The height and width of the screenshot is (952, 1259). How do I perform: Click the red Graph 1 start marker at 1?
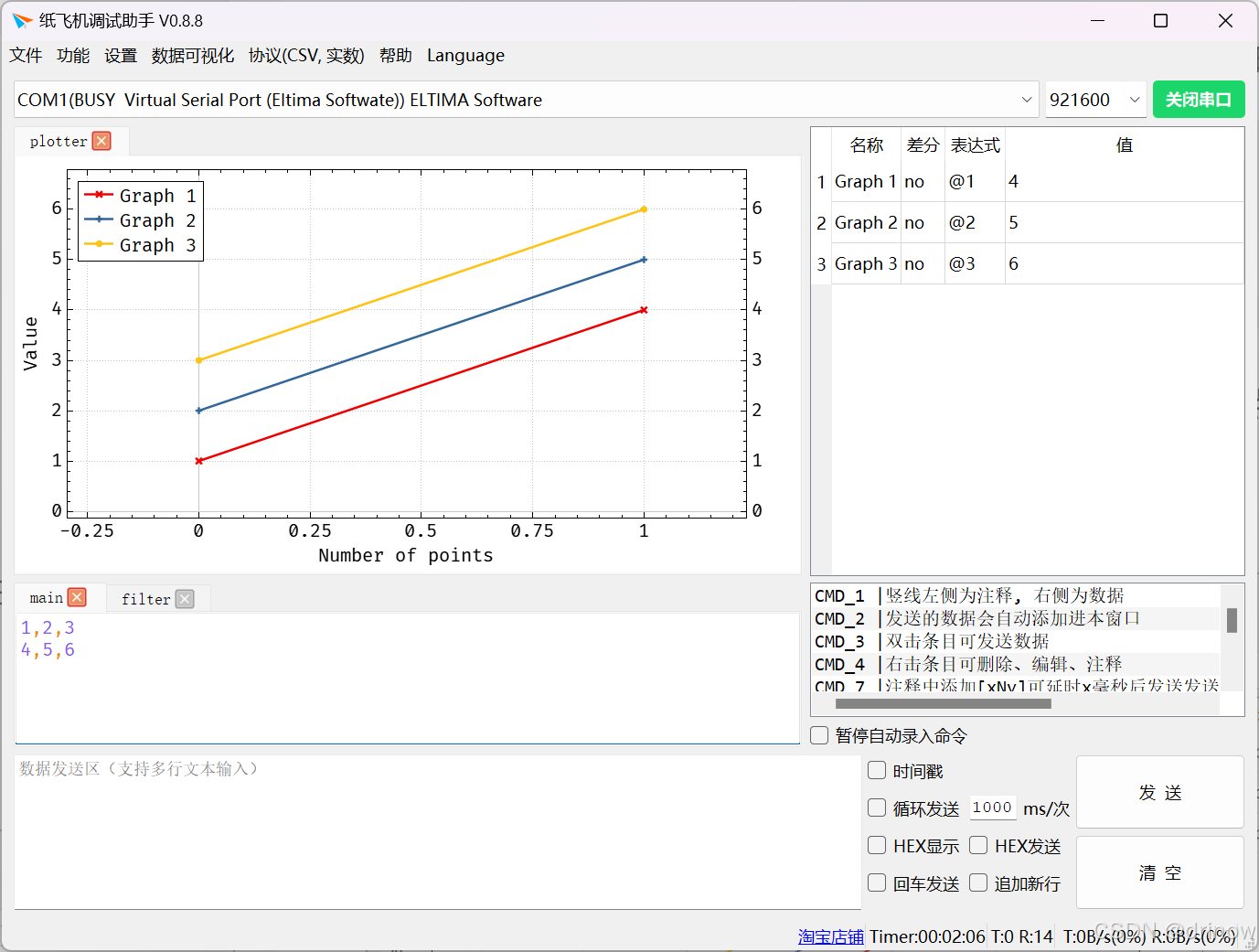point(198,461)
